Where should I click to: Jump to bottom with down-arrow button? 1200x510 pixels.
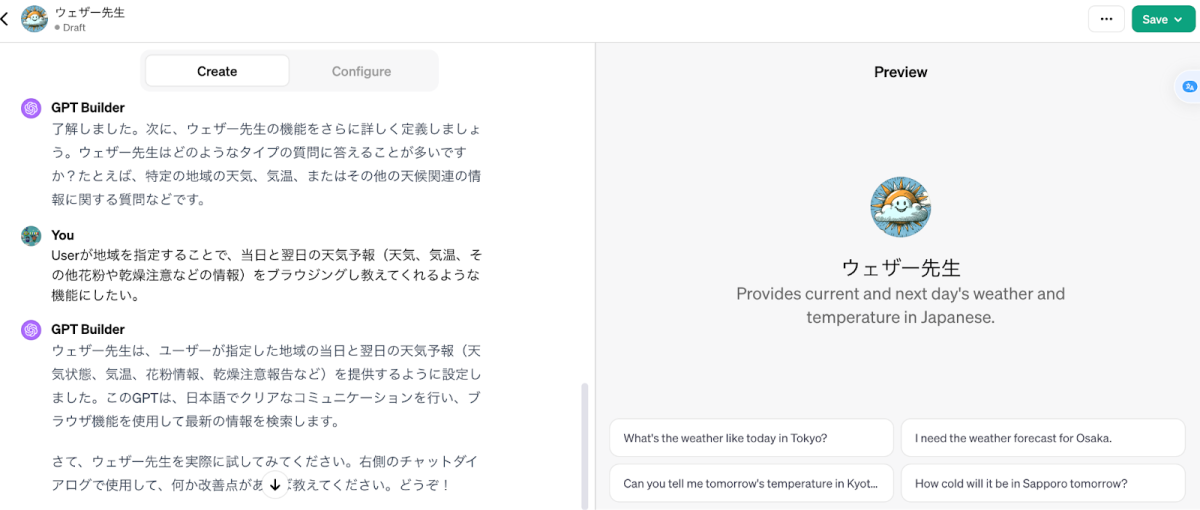pyautogui.click(x=275, y=484)
